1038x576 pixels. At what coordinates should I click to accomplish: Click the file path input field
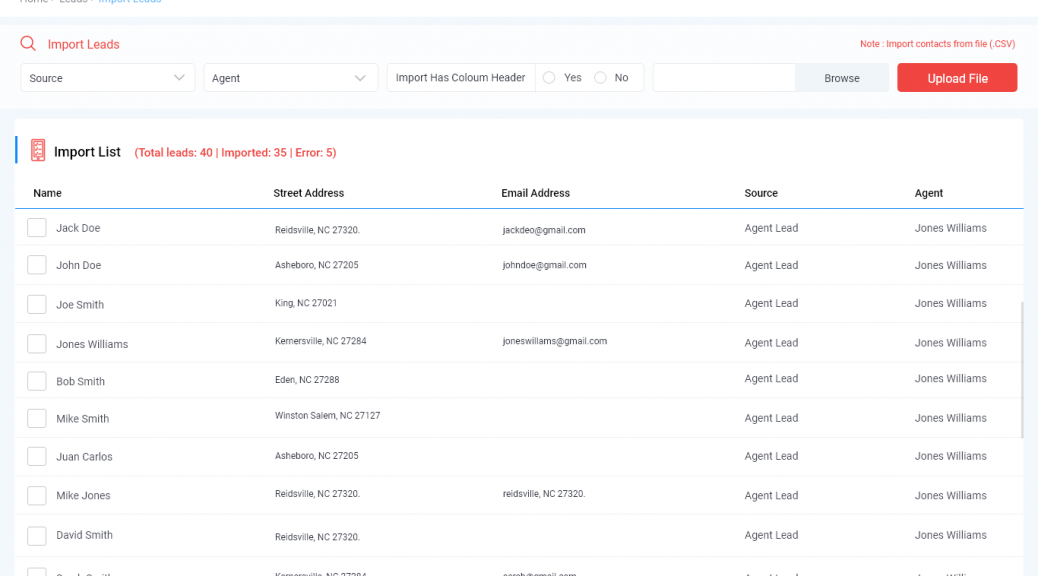tap(724, 77)
